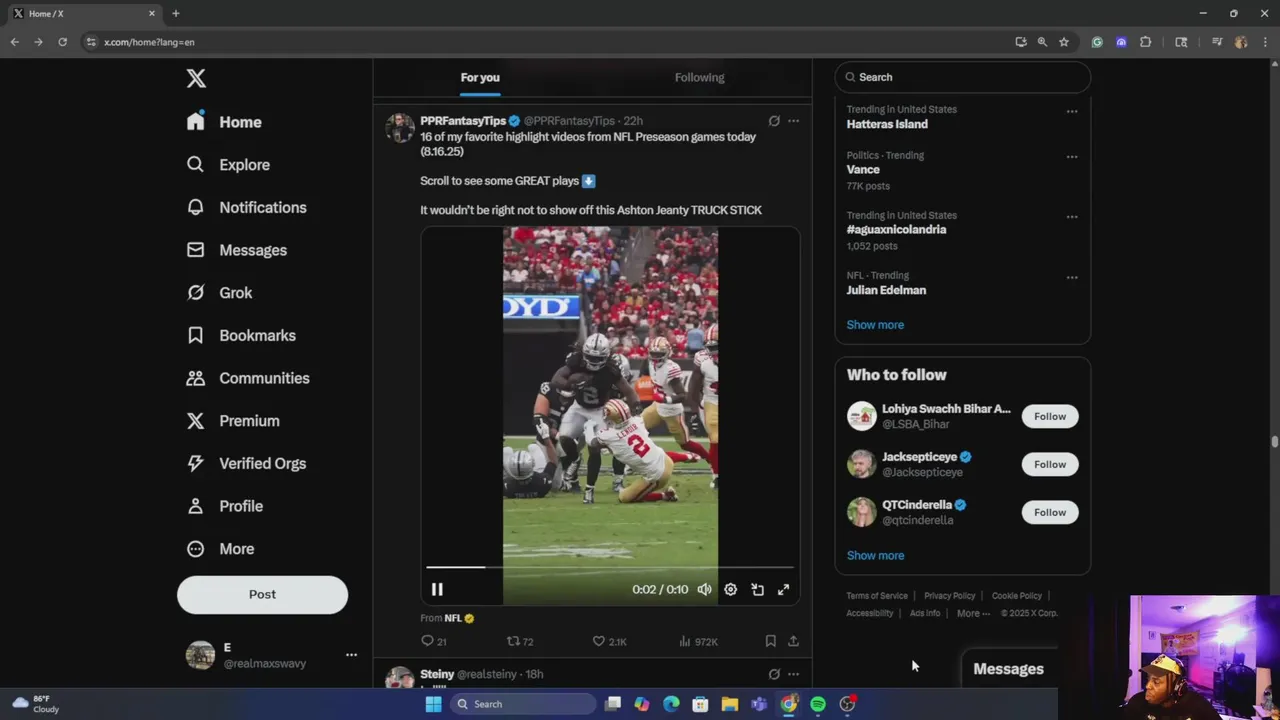Image resolution: width=1280 pixels, height=720 pixels.
Task: Open options for Hatteras Island trend
Action: coord(1072,111)
